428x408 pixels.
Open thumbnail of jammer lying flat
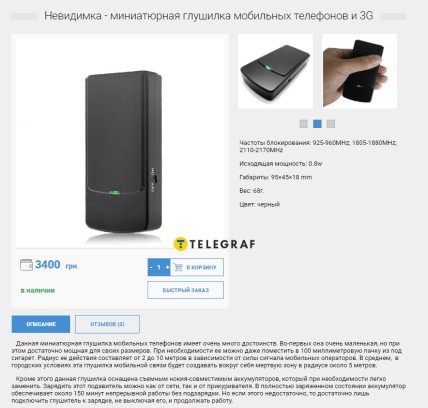tap(275, 71)
